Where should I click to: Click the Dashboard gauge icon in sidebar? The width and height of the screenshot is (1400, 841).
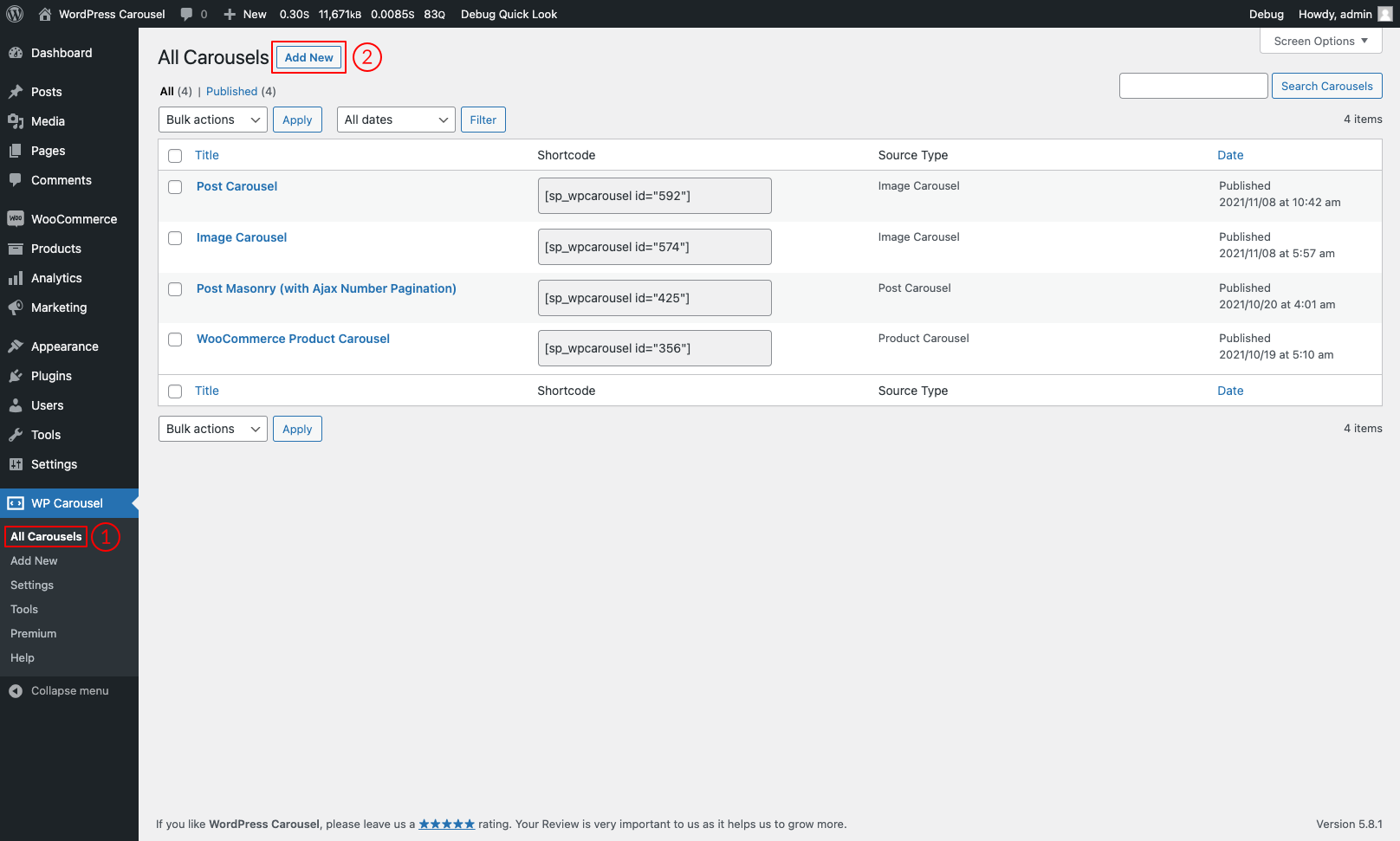click(x=16, y=53)
